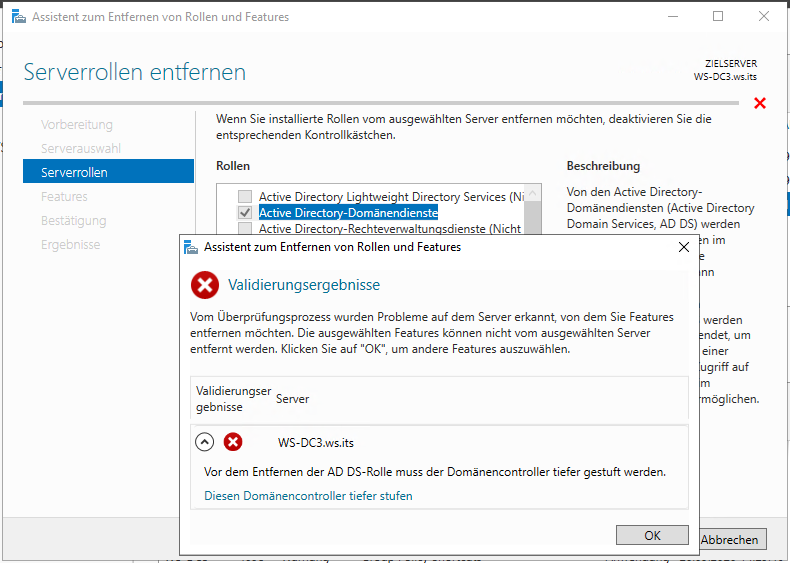Collapse the WS-DC3.ws.its validation result
The image size is (790, 563).
point(204,442)
